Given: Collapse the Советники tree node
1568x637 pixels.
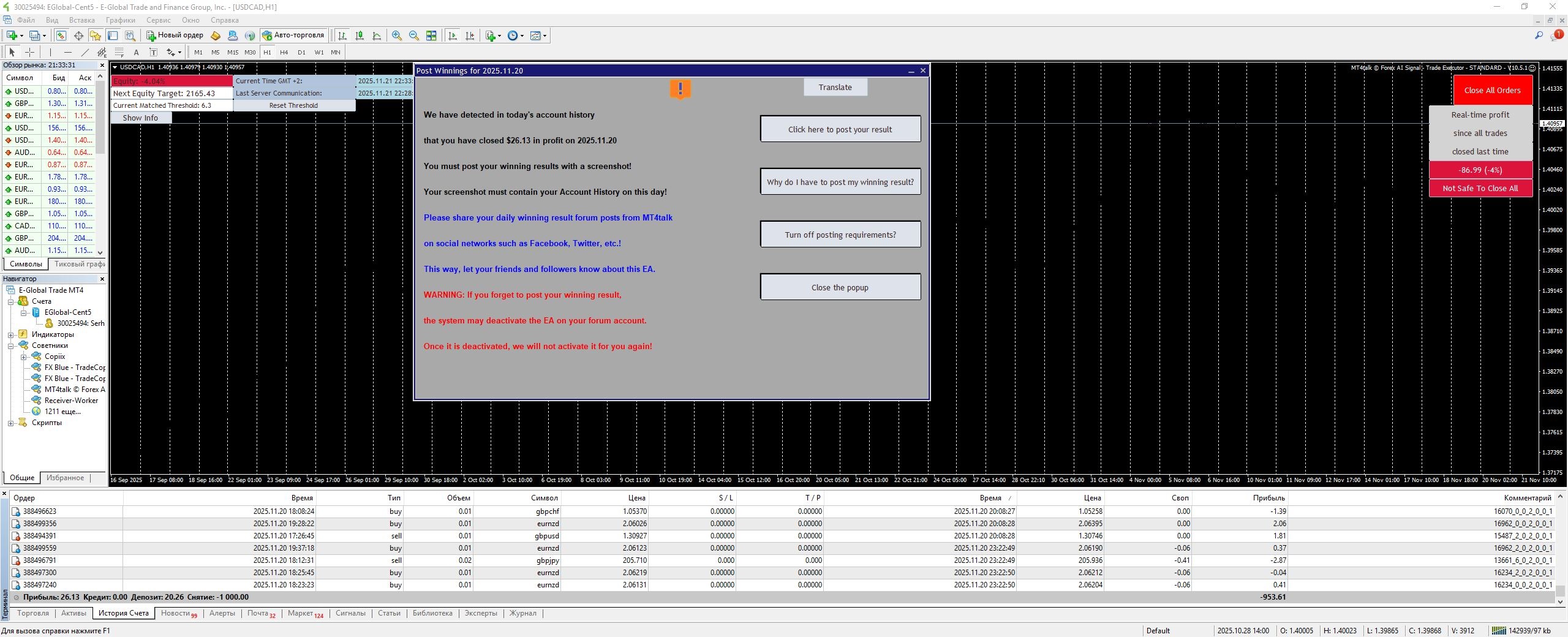Looking at the screenshot, I should pos(10,345).
